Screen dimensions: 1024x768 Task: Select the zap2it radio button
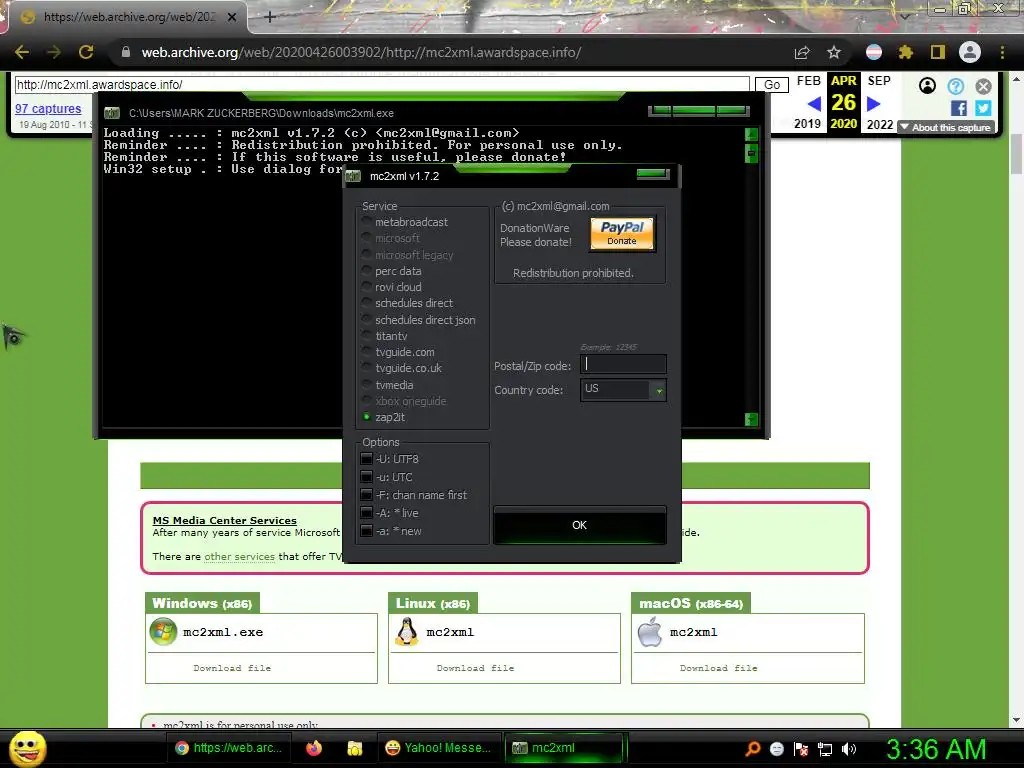tap(367, 417)
